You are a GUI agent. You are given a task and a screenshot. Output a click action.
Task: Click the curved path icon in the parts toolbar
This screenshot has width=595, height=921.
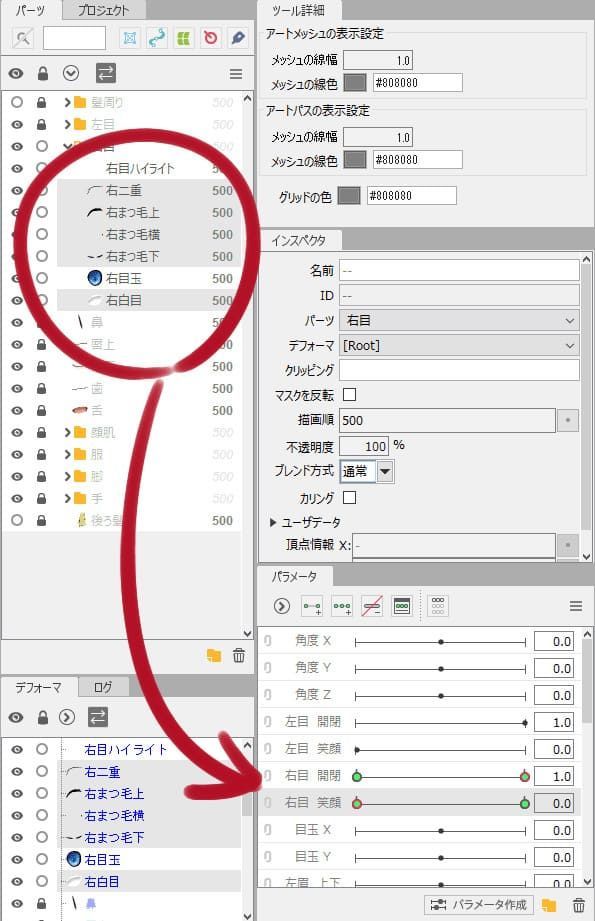[157, 38]
